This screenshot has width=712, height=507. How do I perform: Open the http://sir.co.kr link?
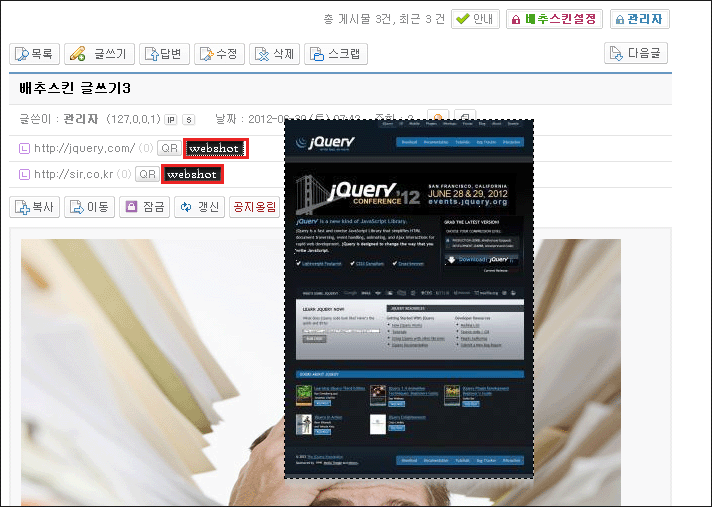74,174
